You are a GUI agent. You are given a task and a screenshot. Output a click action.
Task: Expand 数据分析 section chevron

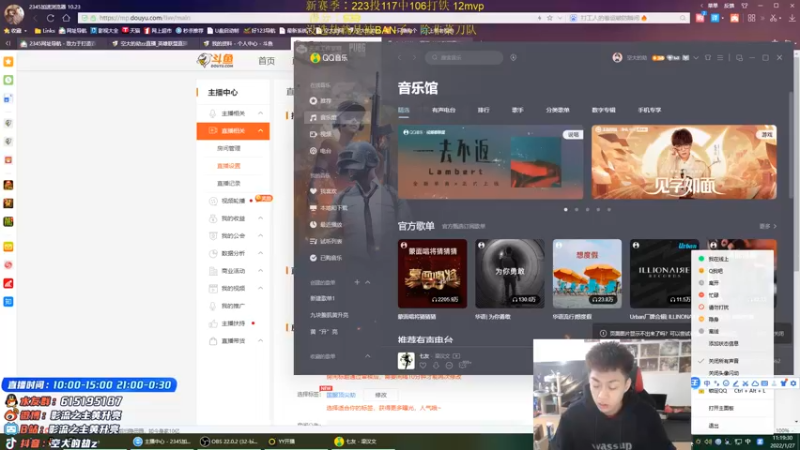(x=261, y=253)
